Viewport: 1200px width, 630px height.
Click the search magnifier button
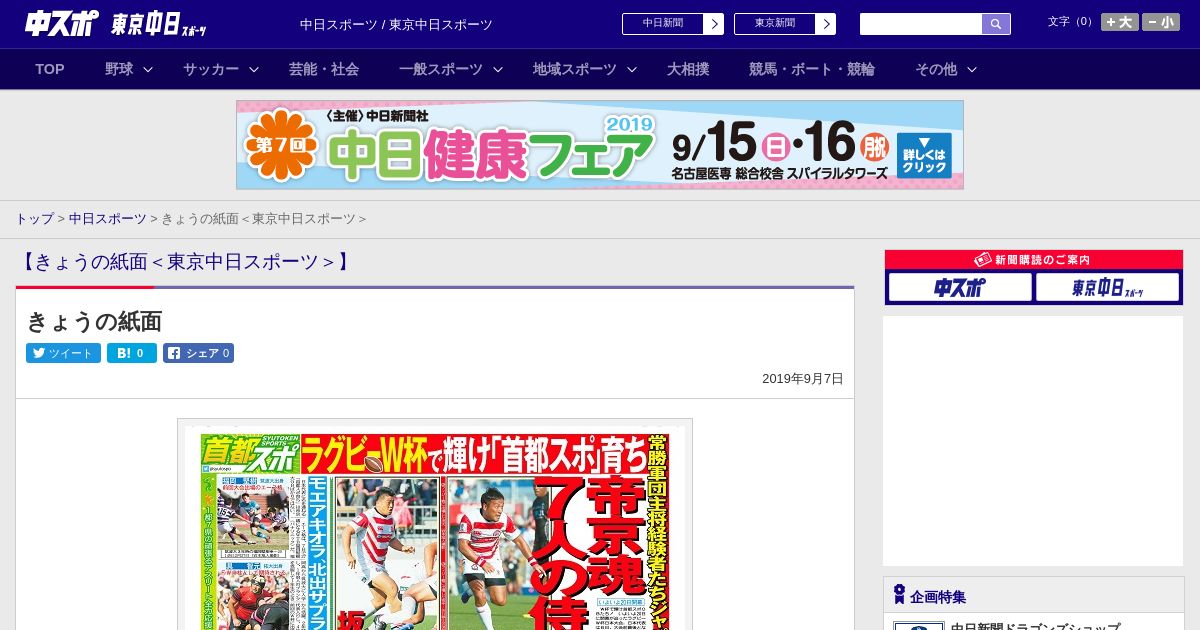click(996, 24)
